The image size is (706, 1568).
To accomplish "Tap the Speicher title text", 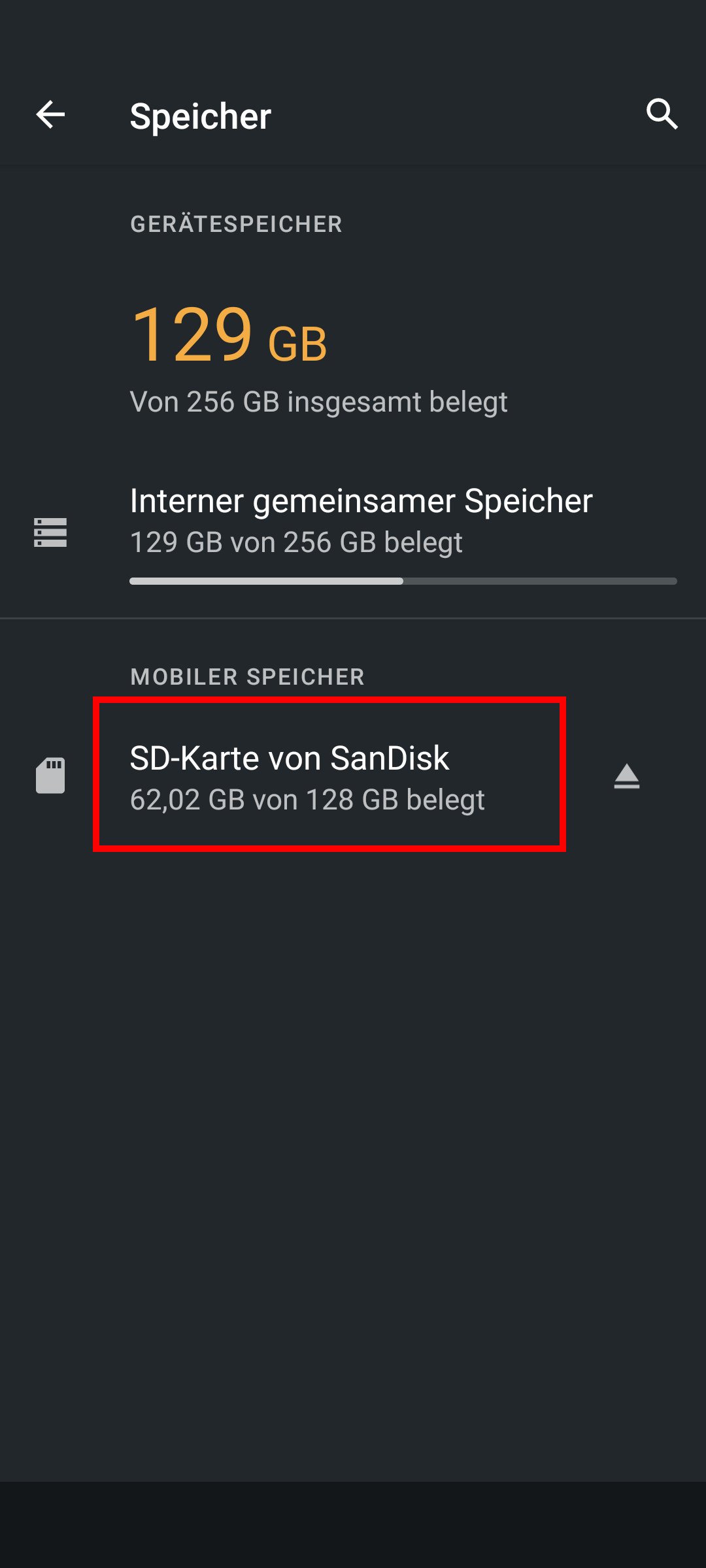I will [x=199, y=116].
